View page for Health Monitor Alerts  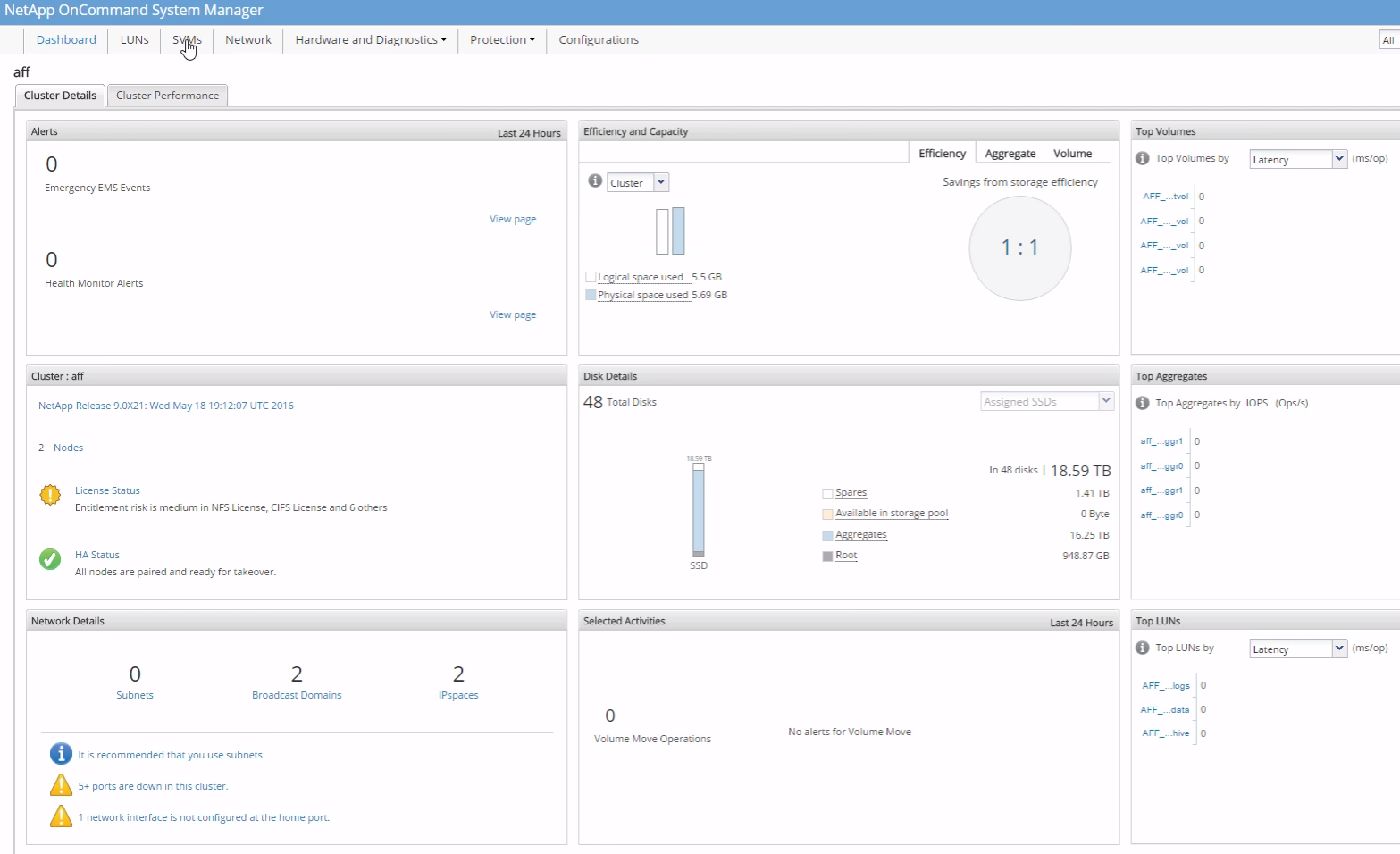coord(513,314)
